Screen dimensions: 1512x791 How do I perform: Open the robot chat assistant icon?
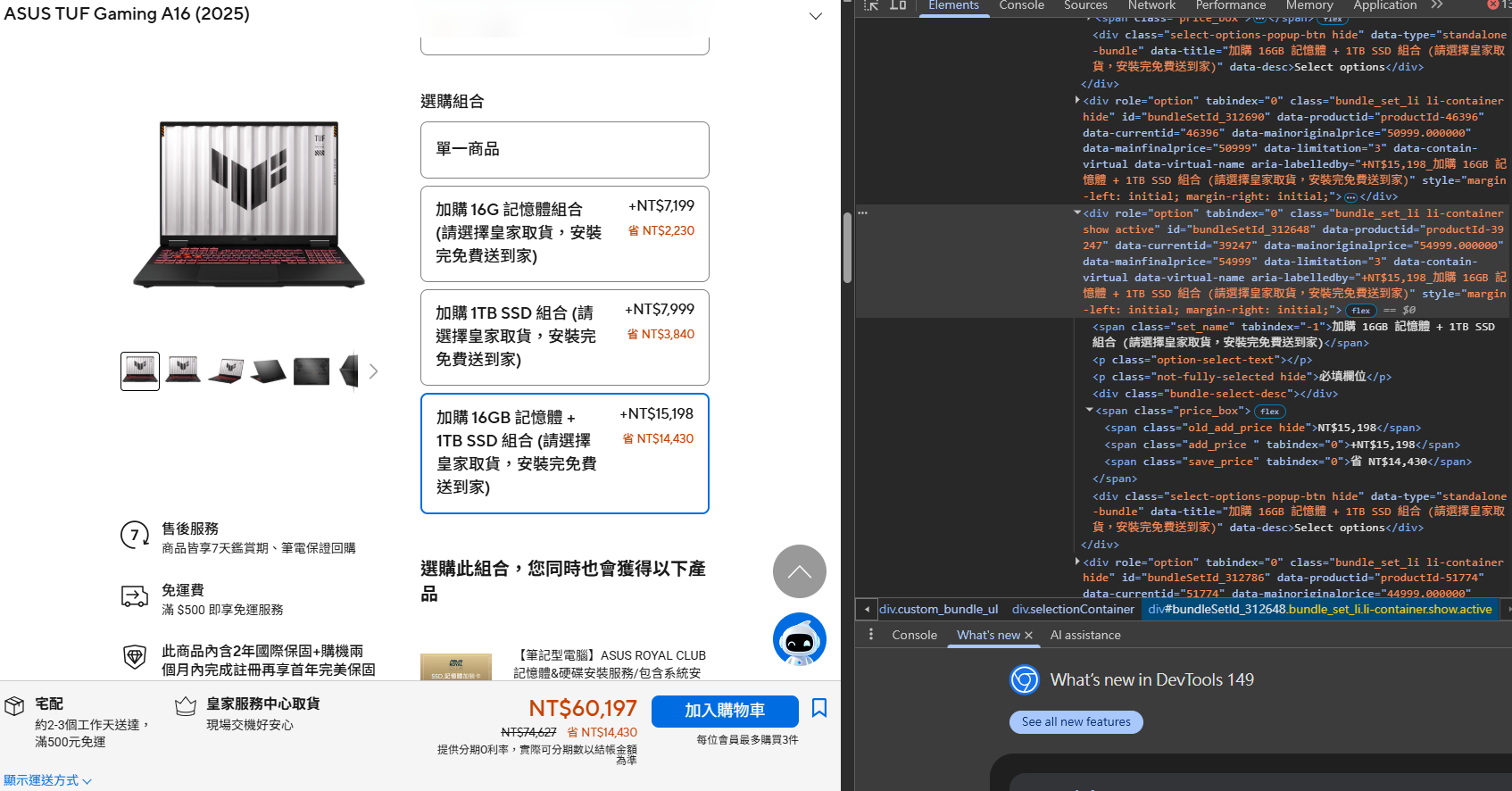tap(800, 639)
